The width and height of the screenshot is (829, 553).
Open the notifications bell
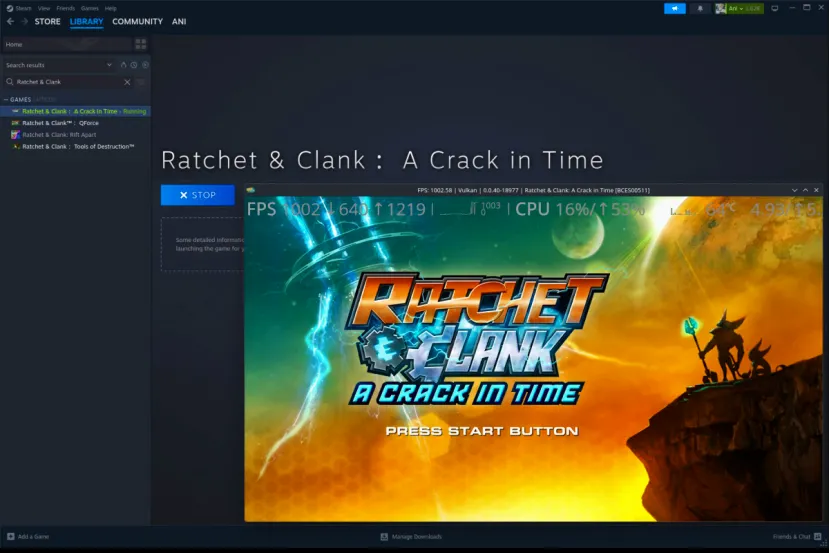(x=700, y=8)
